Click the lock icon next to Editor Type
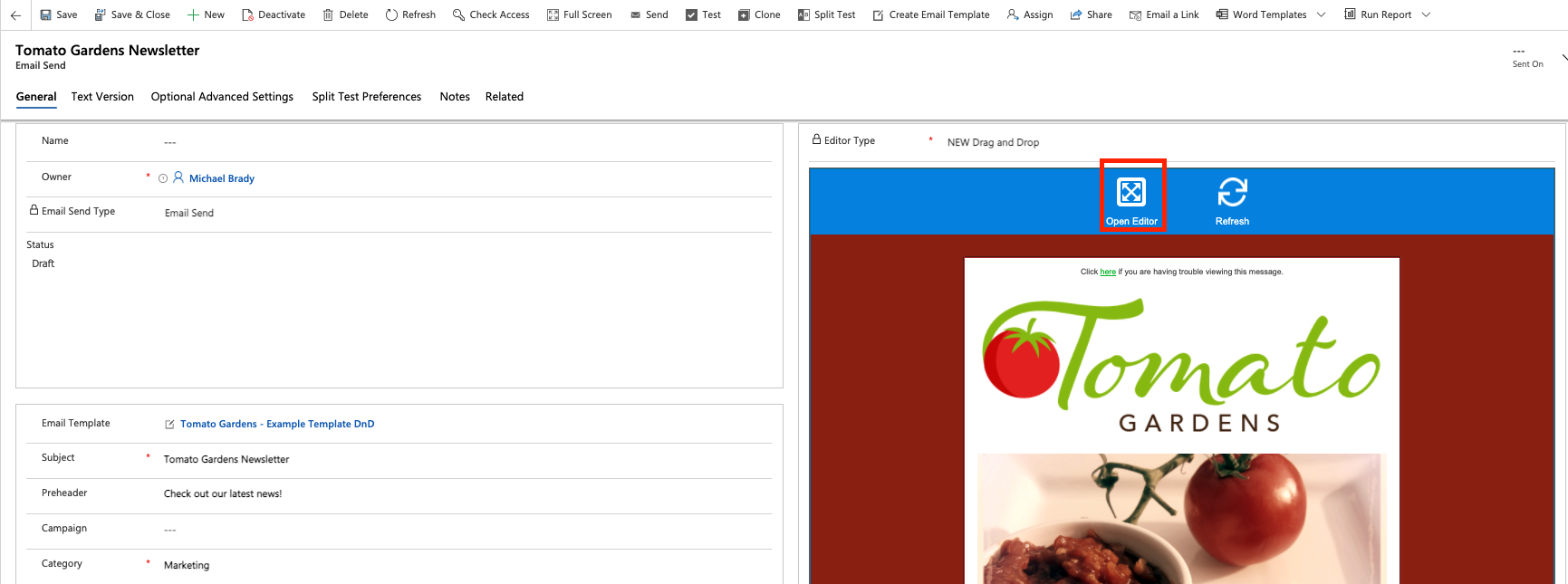Viewport: 1568px width, 584px height. click(x=816, y=139)
